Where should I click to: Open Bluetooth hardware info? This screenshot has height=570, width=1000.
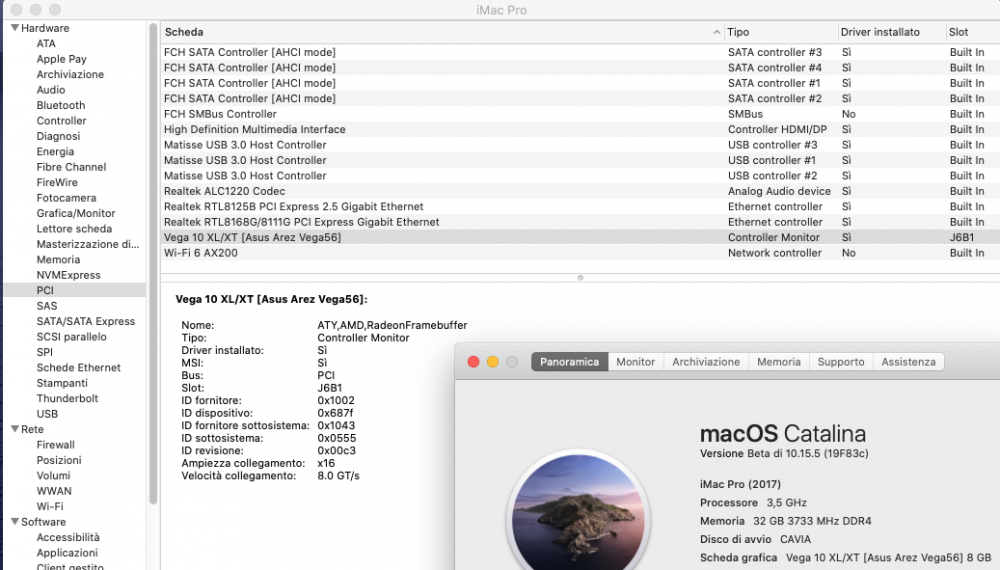point(61,105)
